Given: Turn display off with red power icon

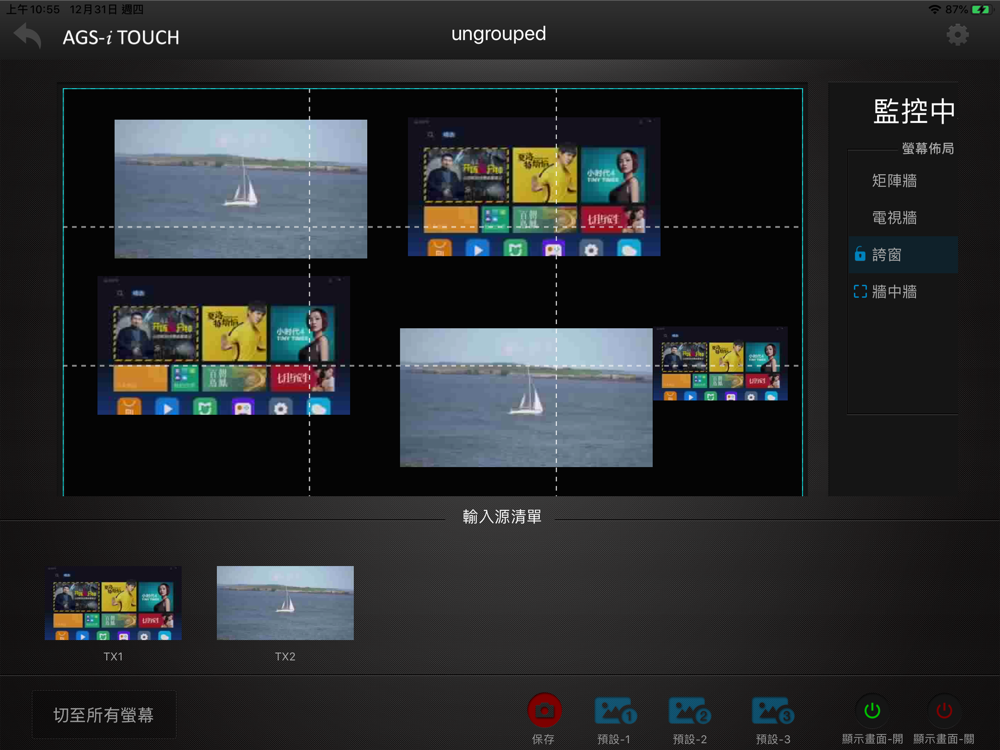Looking at the screenshot, I should [x=944, y=710].
